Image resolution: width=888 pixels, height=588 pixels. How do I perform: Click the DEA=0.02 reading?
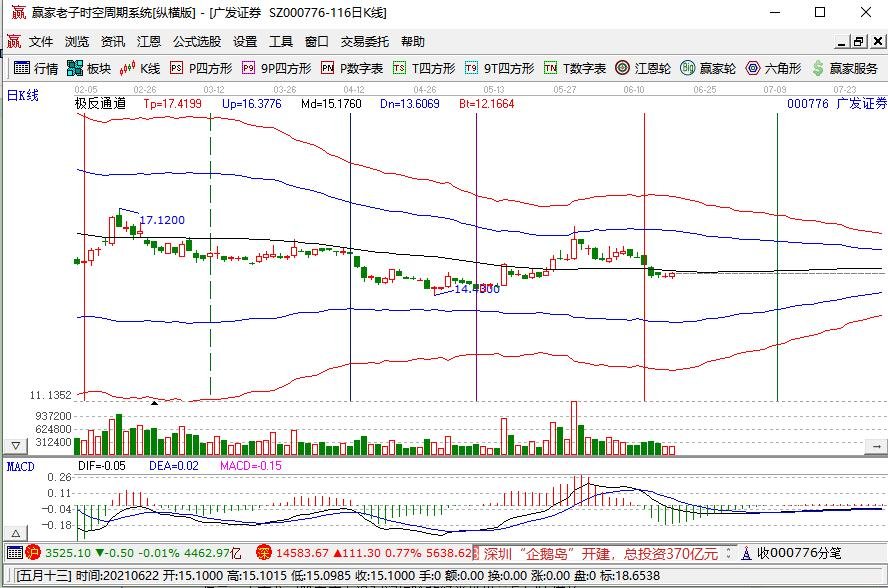(x=174, y=466)
